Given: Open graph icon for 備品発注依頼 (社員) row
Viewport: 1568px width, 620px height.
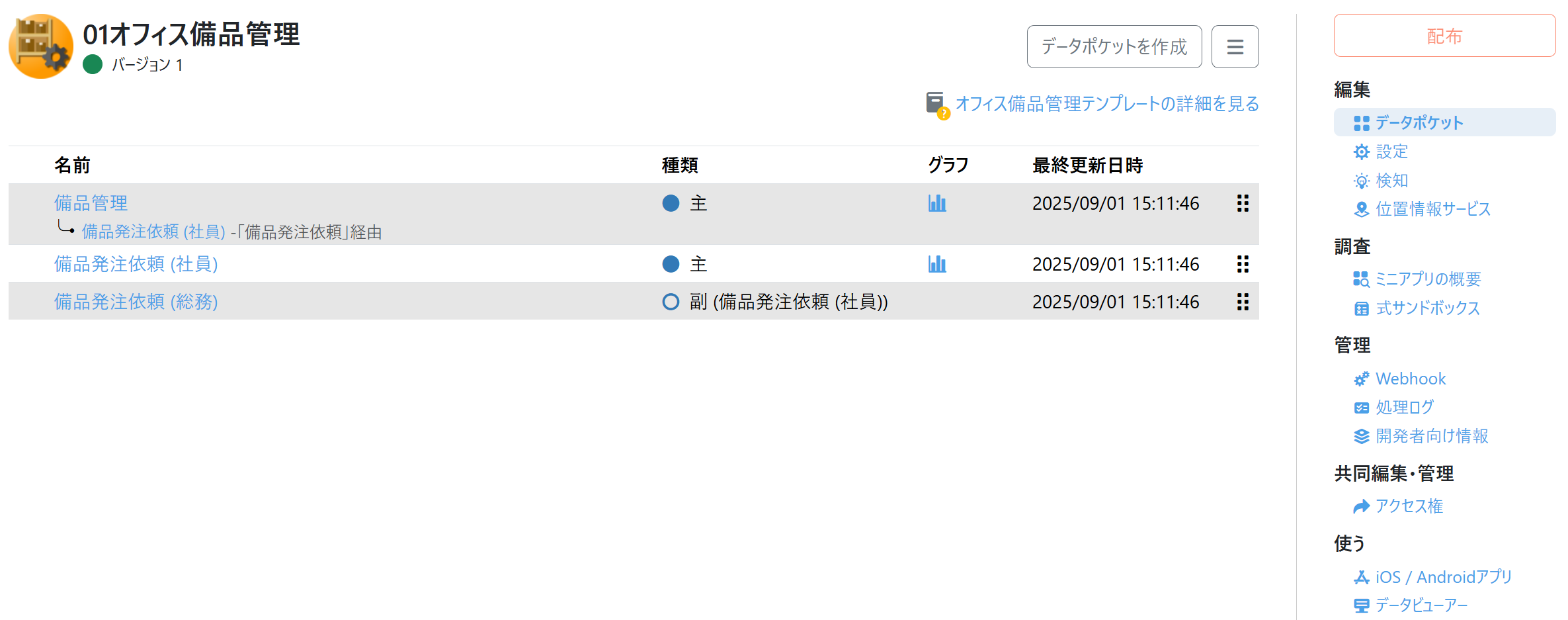Looking at the screenshot, I should [936, 264].
